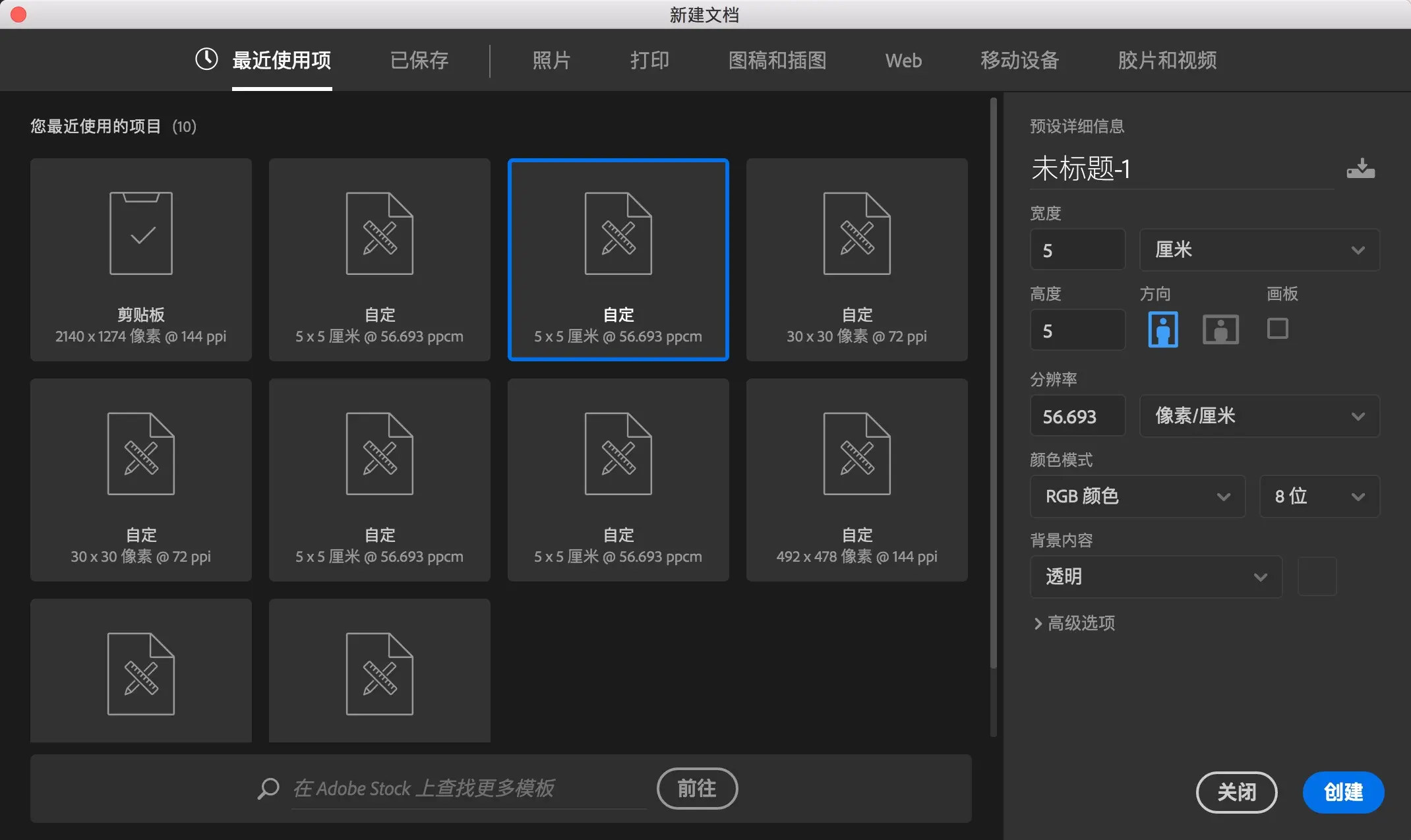Open the 背景内容 dropdown showing 透明
The height and width of the screenshot is (840, 1411).
[x=1155, y=576]
